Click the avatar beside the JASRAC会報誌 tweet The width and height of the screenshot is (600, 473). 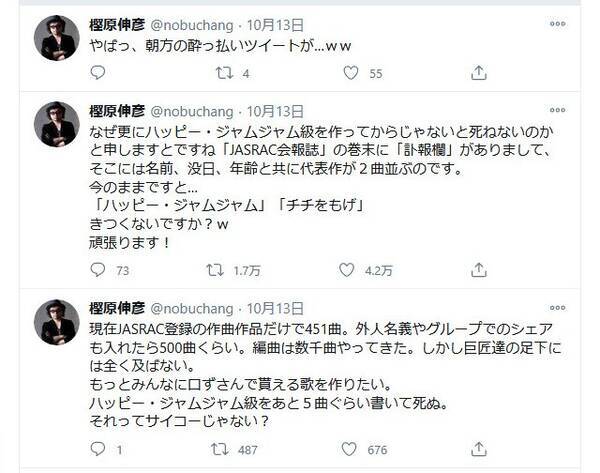[57, 124]
